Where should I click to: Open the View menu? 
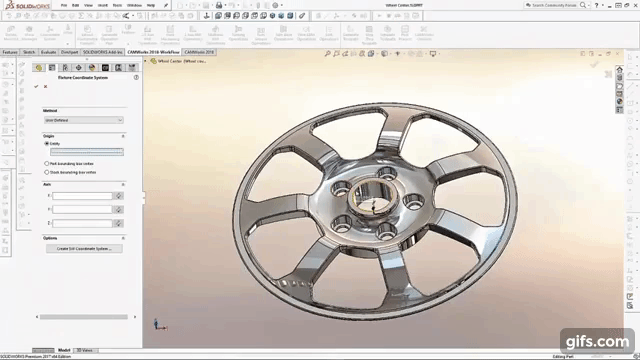click(x=88, y=5)
